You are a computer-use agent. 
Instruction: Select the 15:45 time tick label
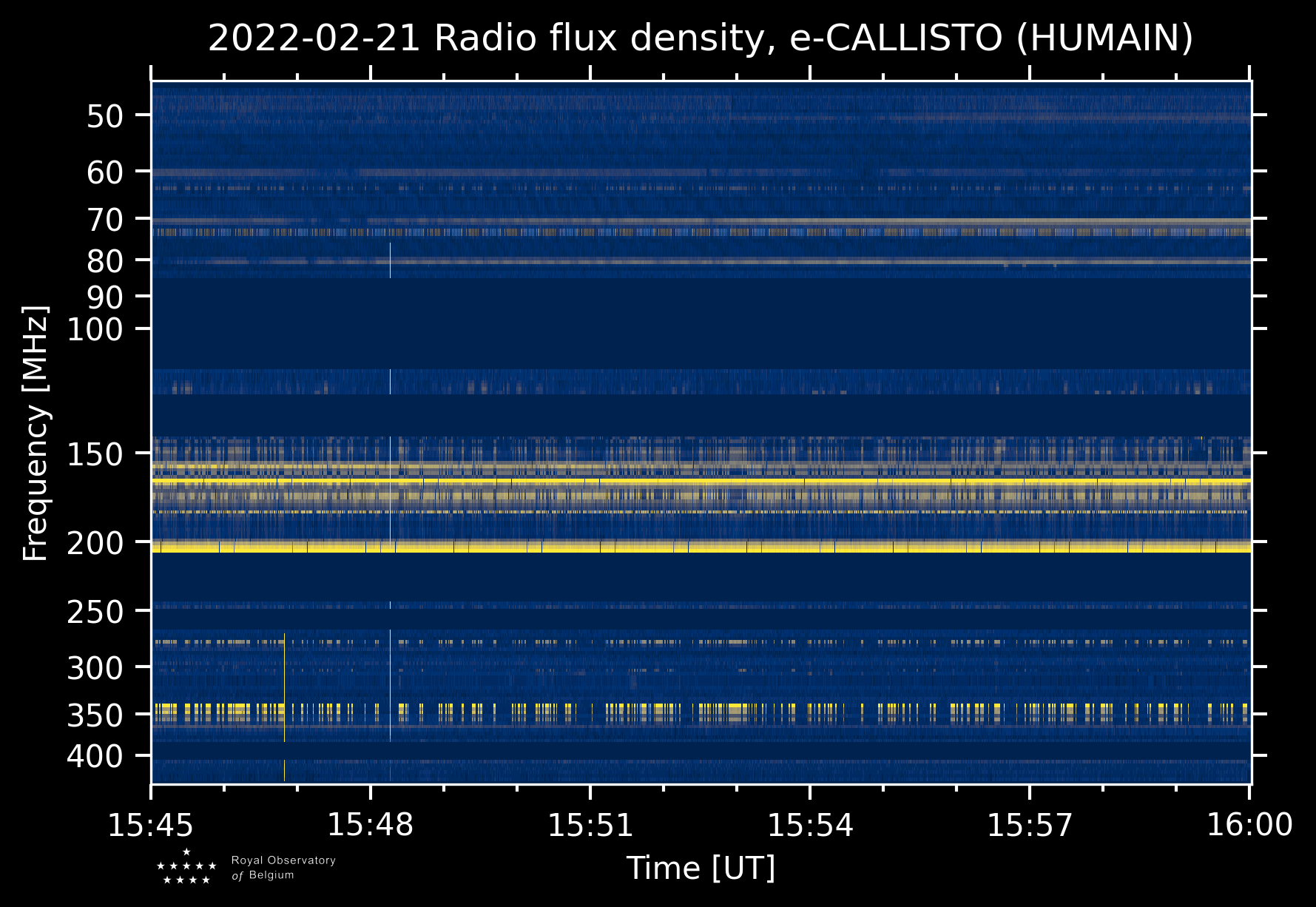151,825
